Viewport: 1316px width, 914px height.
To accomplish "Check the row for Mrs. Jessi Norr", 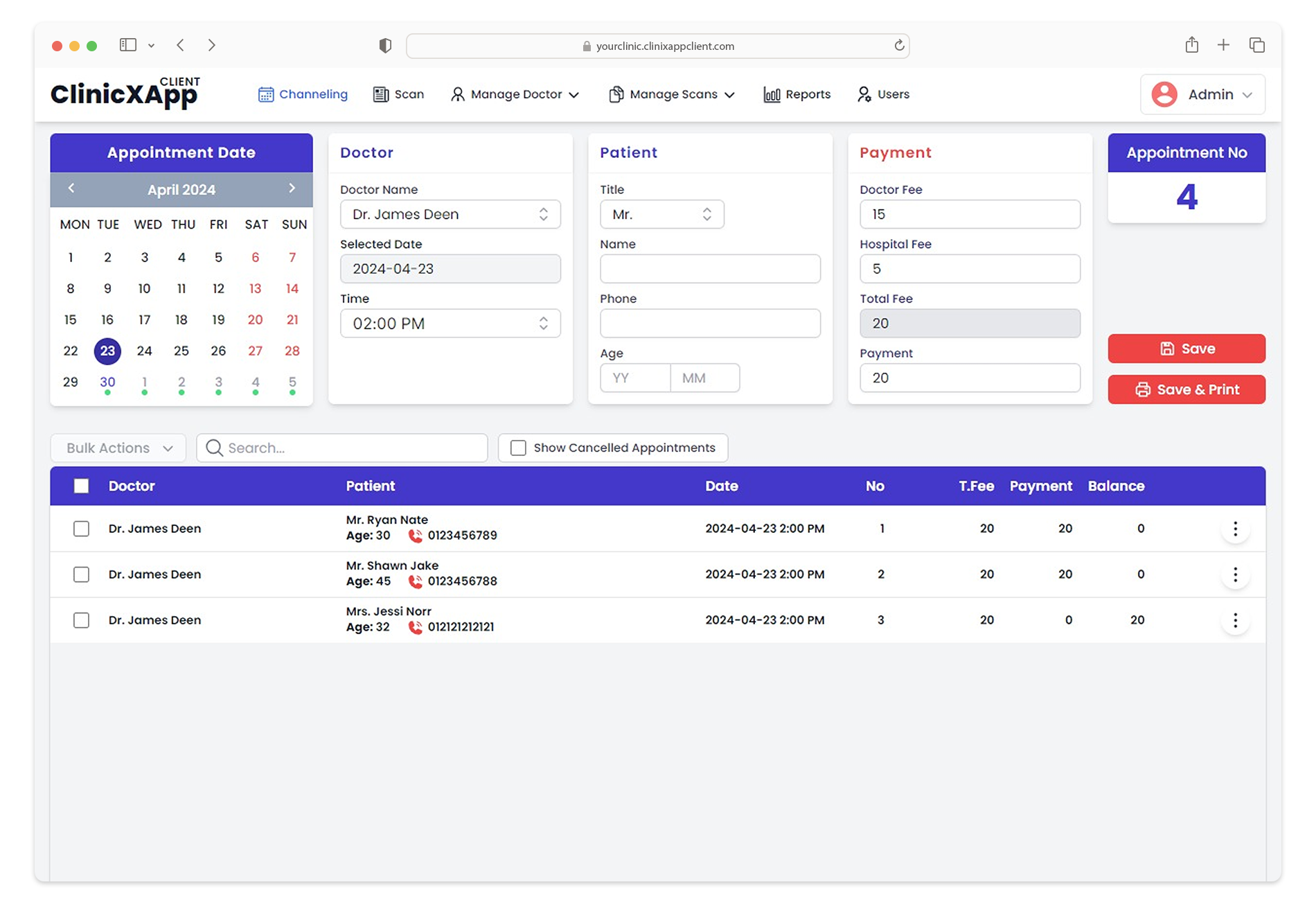I will (81, 620).
